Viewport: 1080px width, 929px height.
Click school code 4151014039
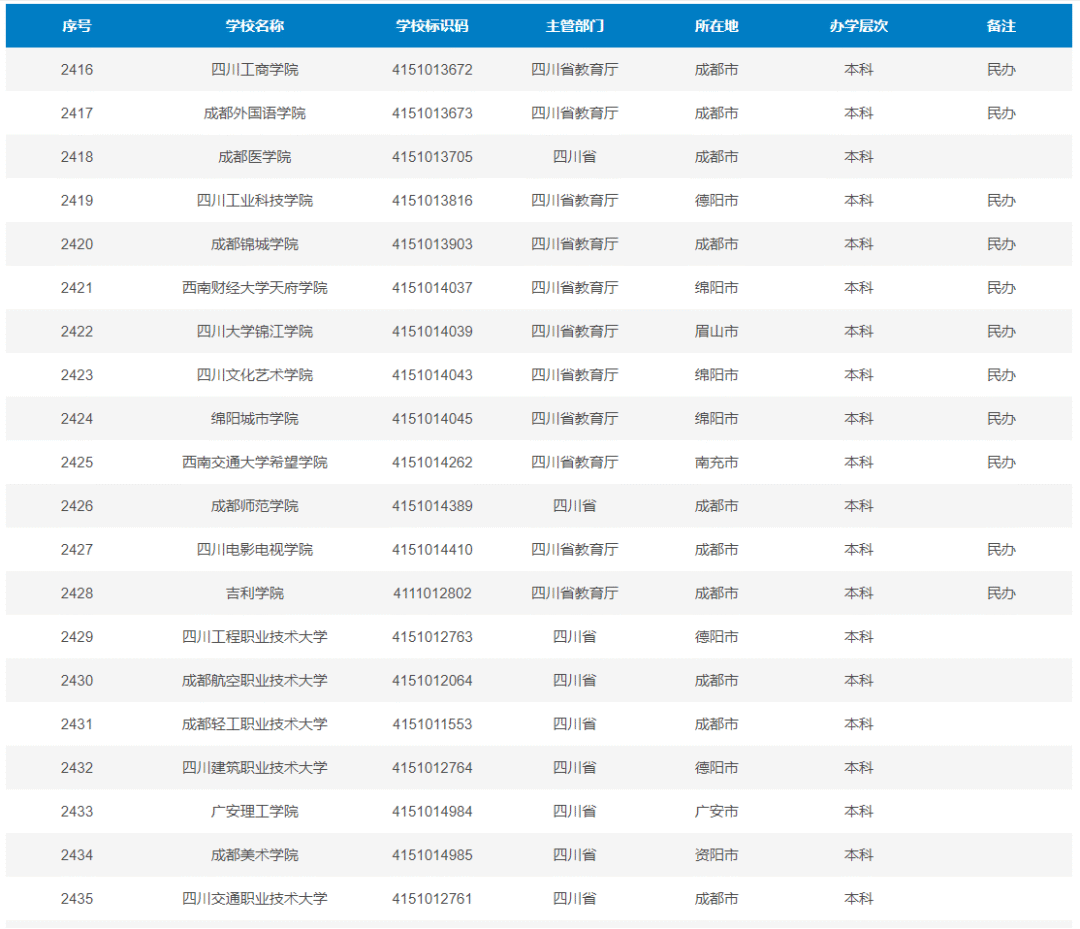coord(433,331)
